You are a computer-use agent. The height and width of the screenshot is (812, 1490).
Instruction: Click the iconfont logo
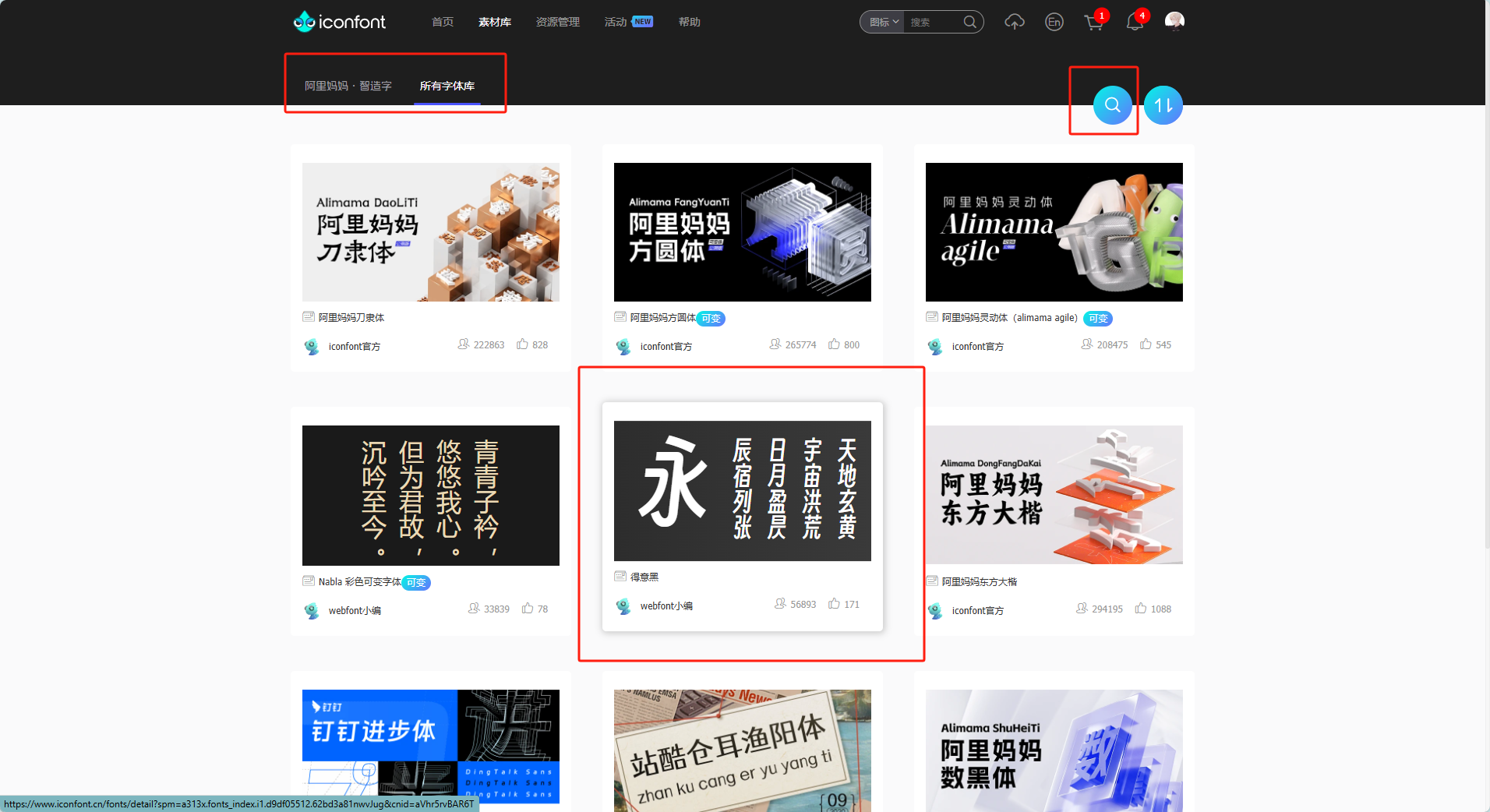[x=339, y=22]
